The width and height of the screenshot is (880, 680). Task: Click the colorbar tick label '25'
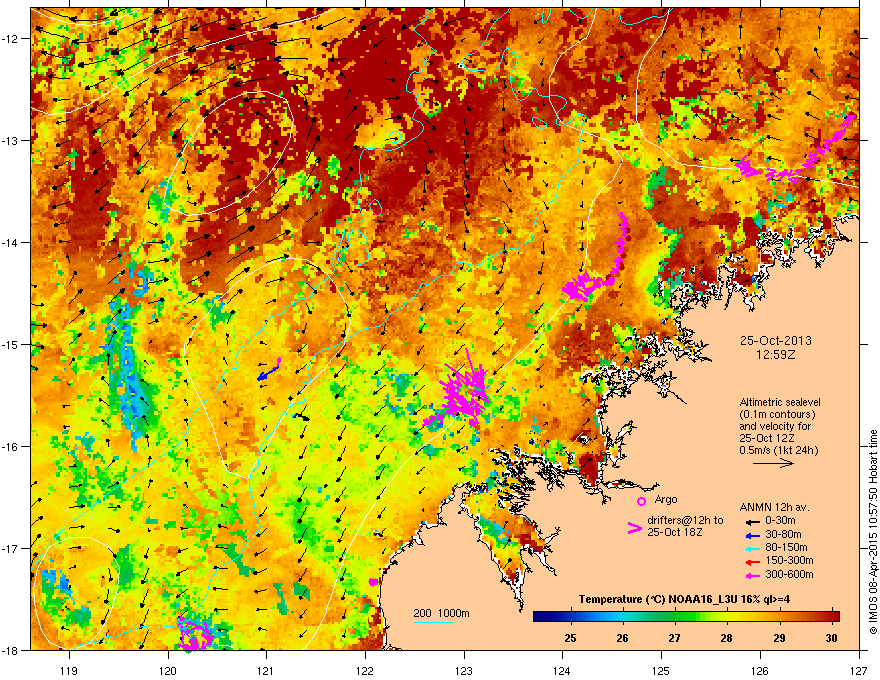570,638
